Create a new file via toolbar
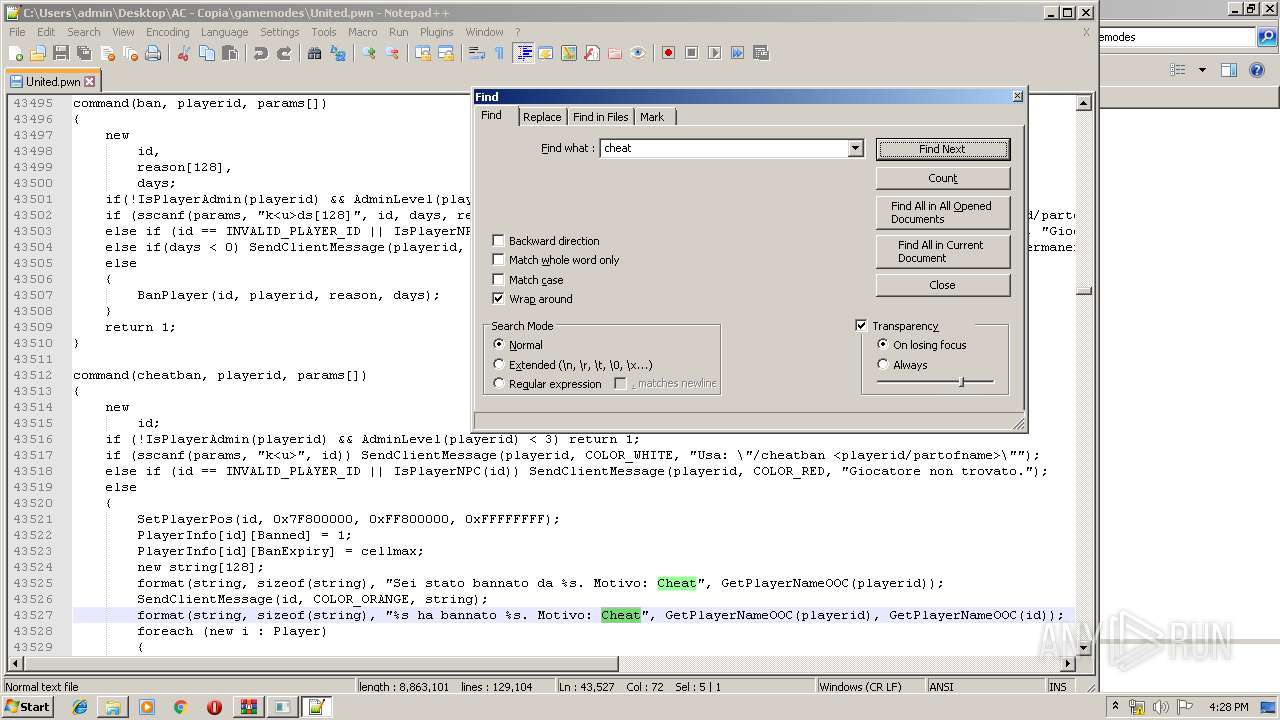Screen dimensions: 1280x720 (x=16, y=53)
